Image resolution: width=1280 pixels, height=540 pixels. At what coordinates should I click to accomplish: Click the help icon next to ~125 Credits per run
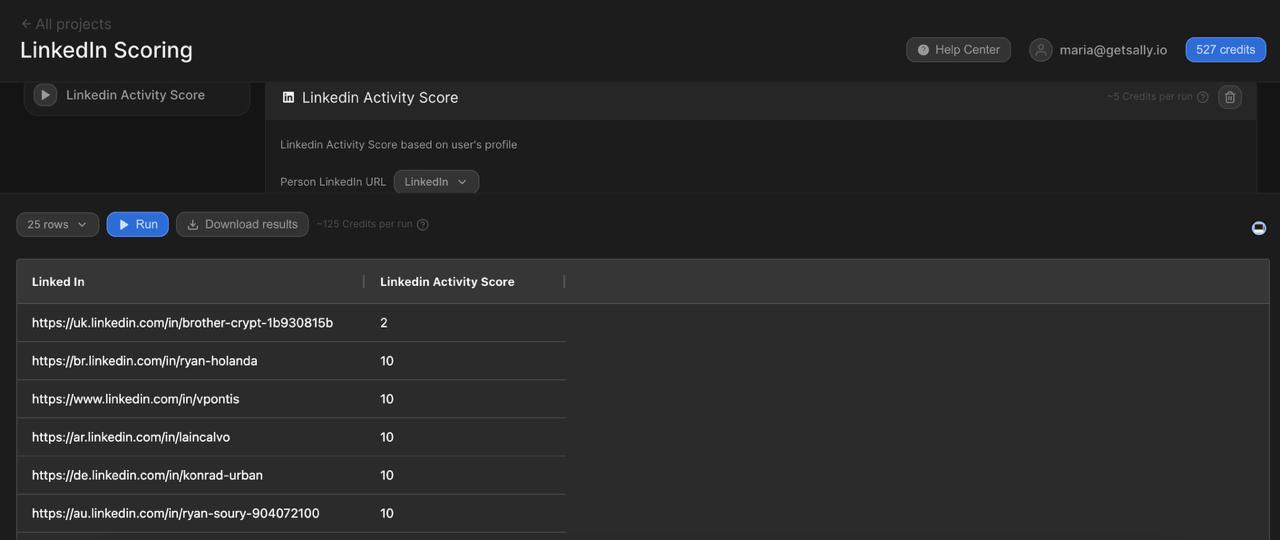423,225
